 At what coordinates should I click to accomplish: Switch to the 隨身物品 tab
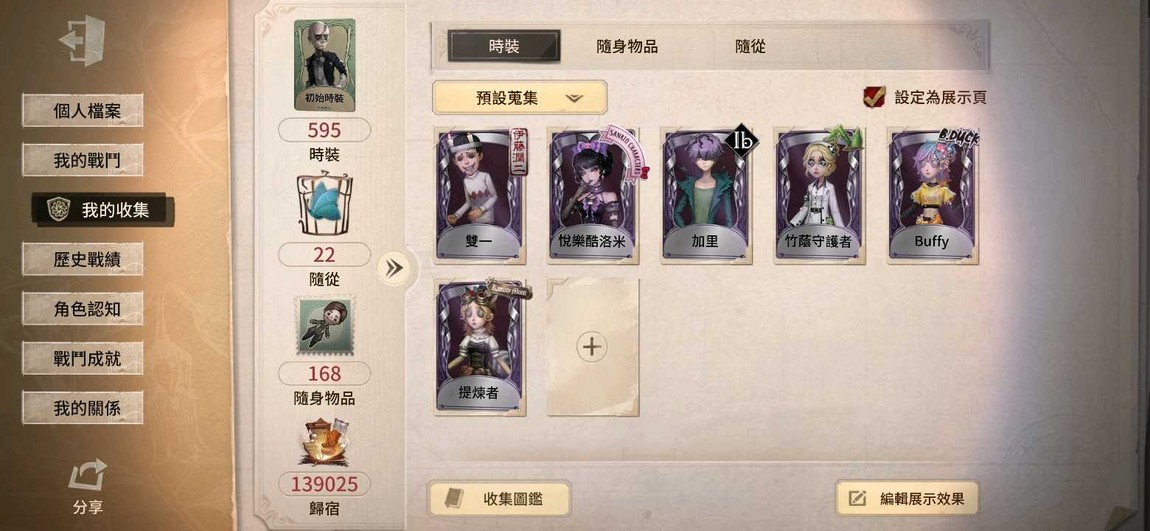click(x=627, y=47)
